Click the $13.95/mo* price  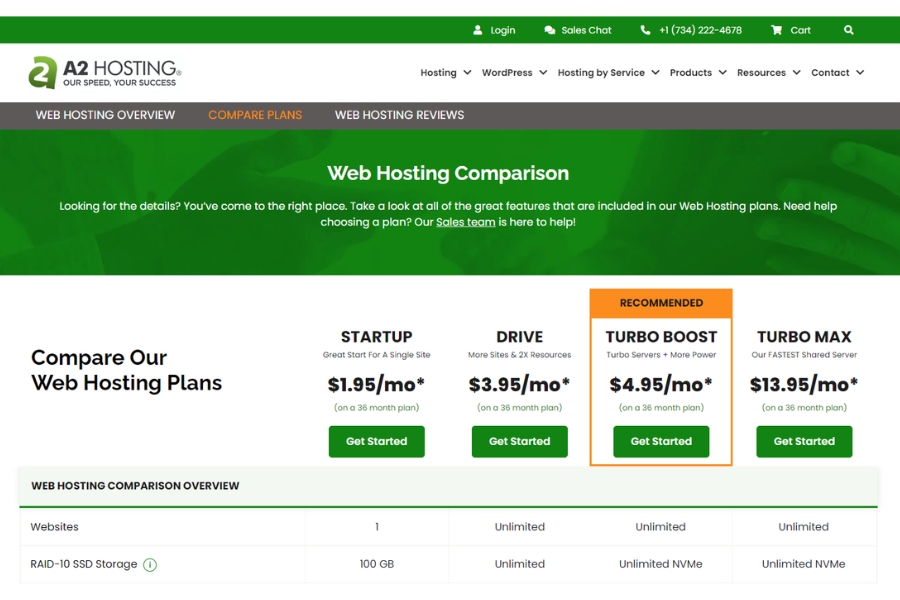pos(804,384)
